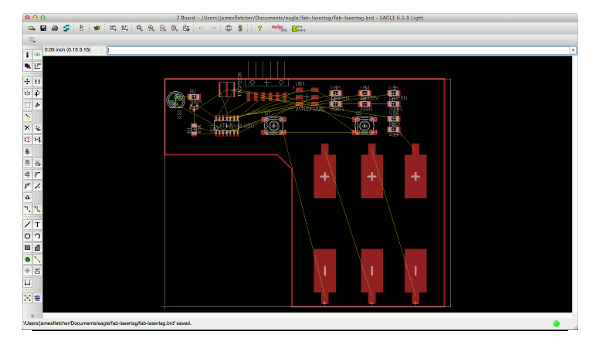This screenshot has height=360, width=600.
Task: Select the Attribute tool
Action: click(37, 271)
